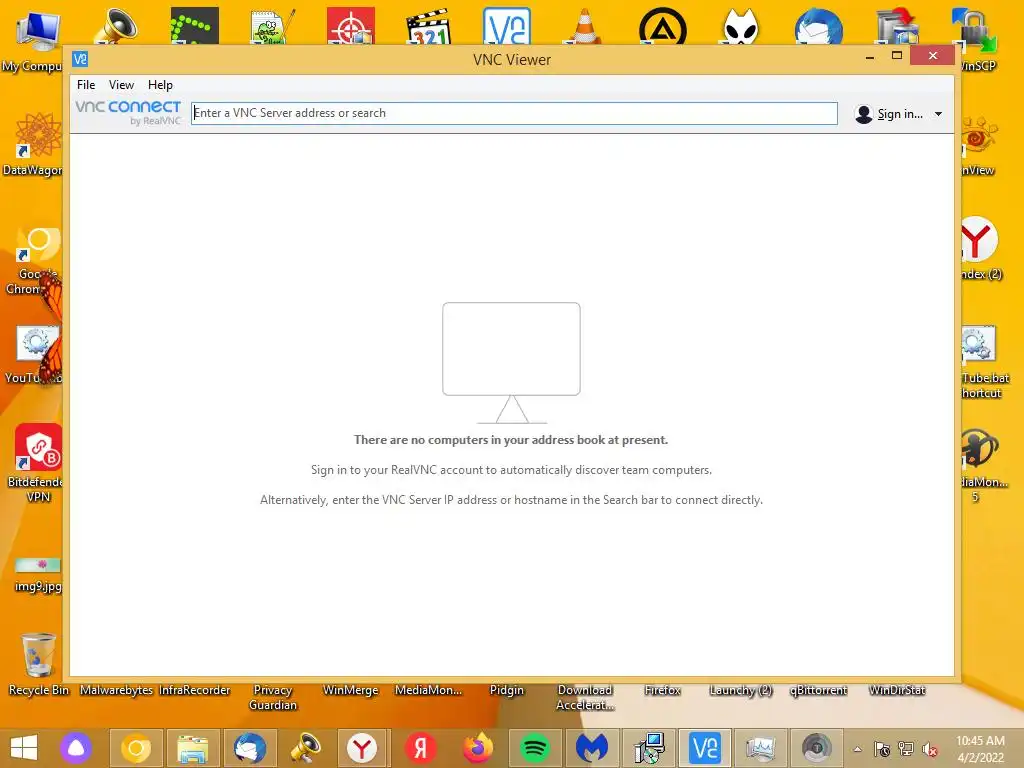
Task: Close the VNC Viewer window
Action: [933, 56]
